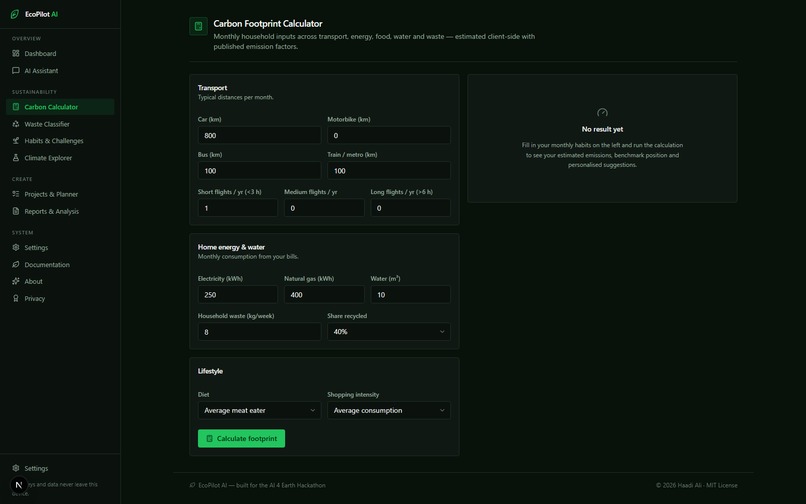Click the 'Home energy & water' heading
The image size is (806, 504).
(231, 247)
